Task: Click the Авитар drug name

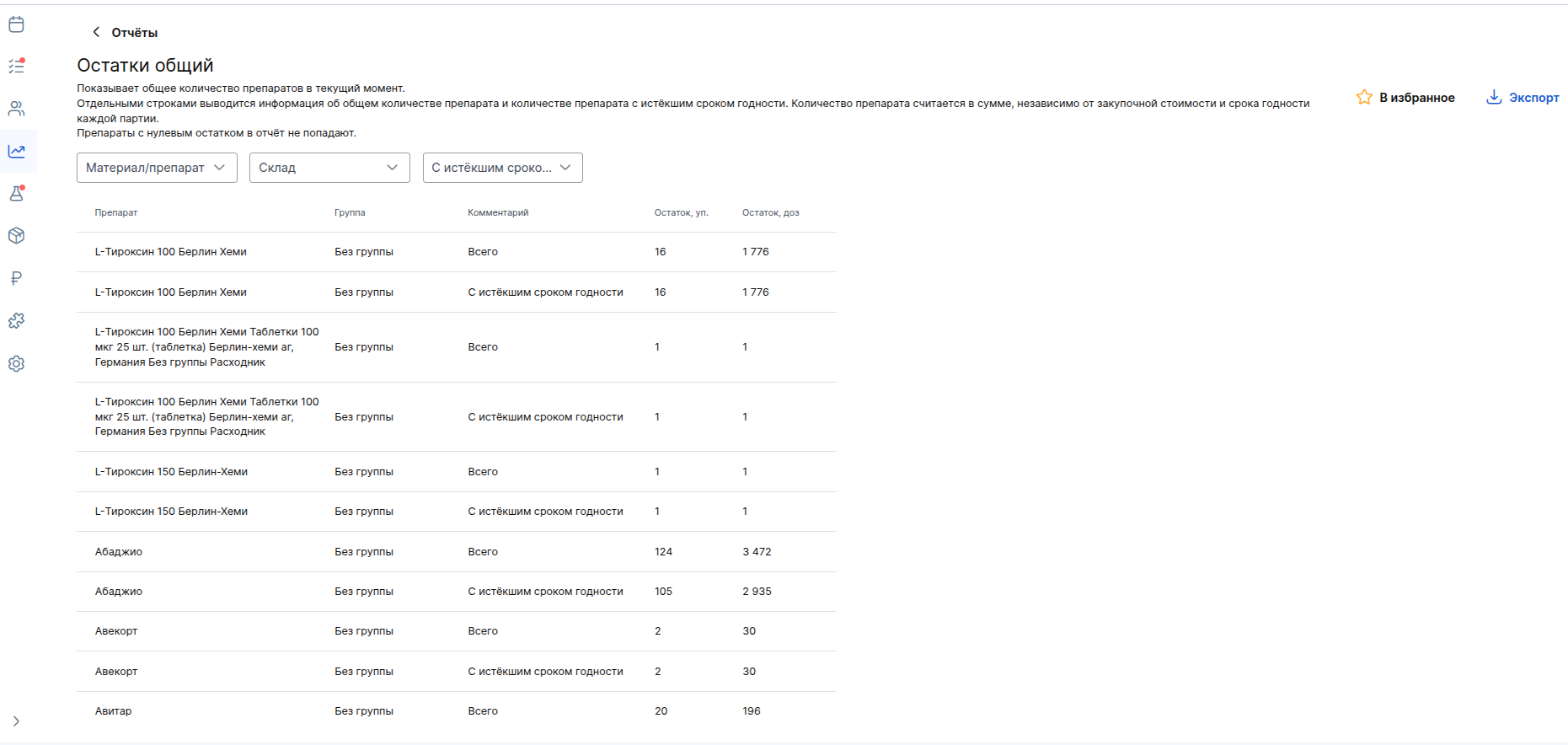Action: coord(114,711)
